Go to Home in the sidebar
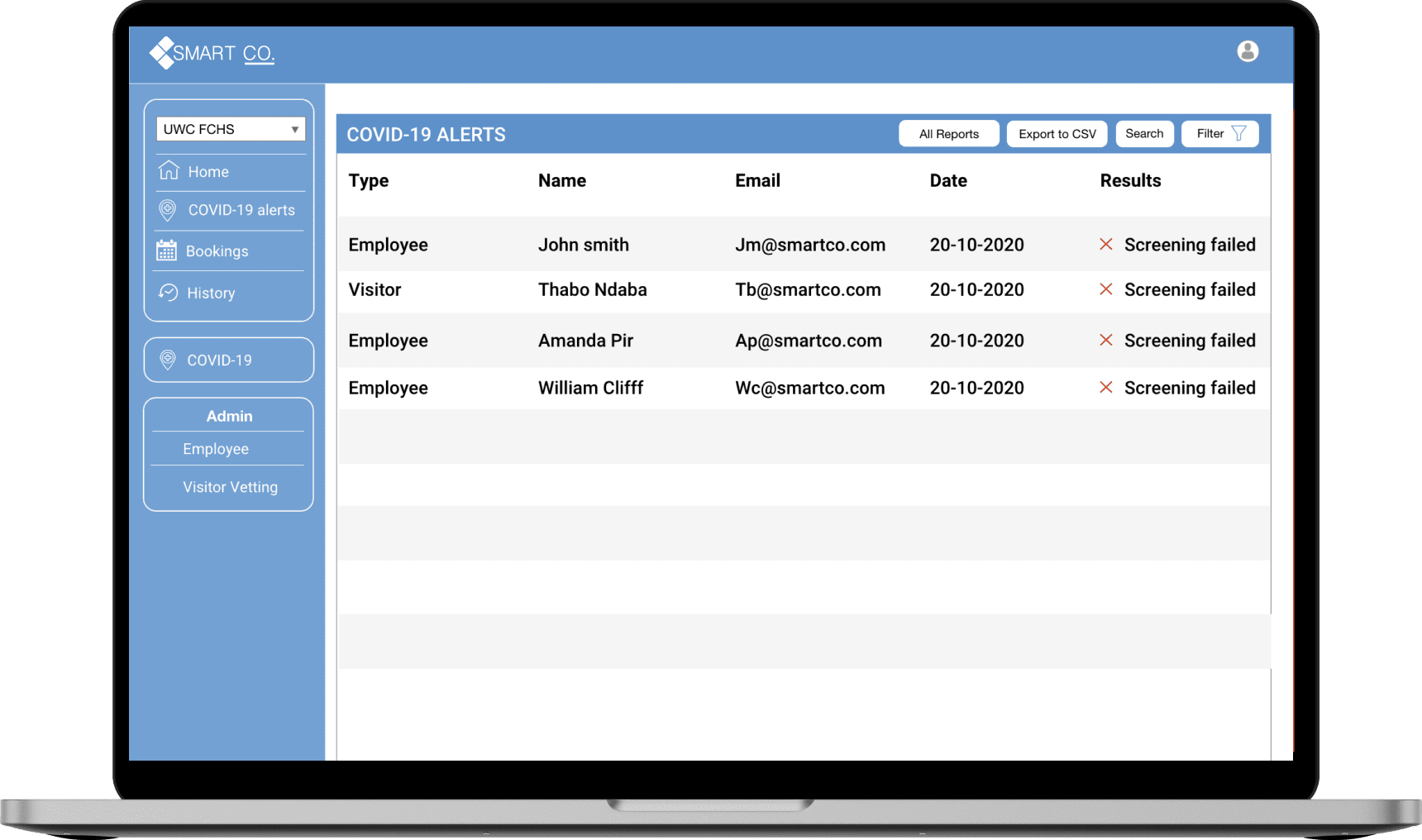The height and width of the screenshot is (840, 1422). point(208,172)
